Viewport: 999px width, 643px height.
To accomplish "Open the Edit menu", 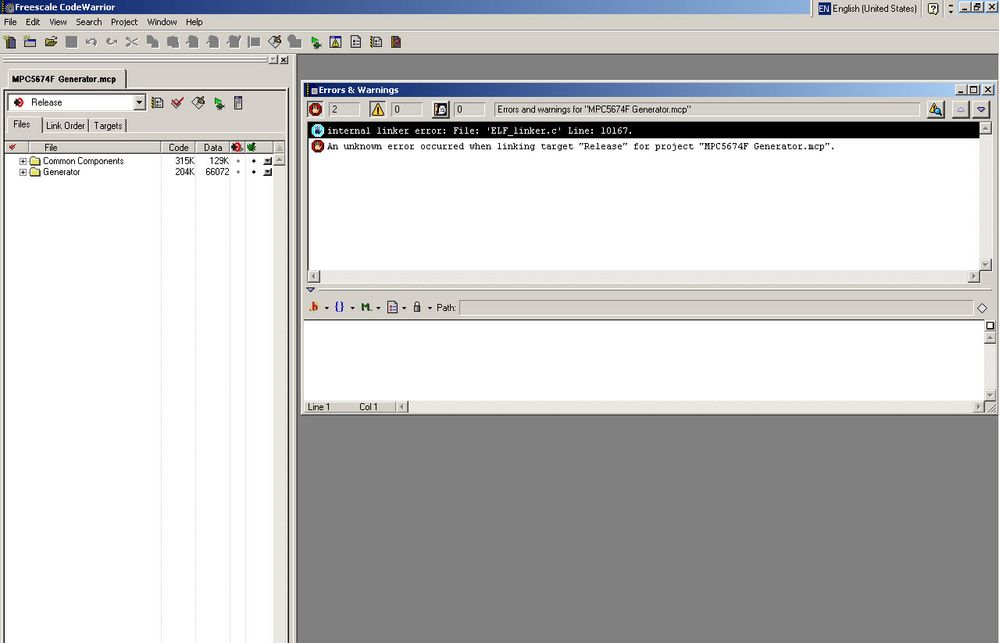I will click(x=32, y=22).
